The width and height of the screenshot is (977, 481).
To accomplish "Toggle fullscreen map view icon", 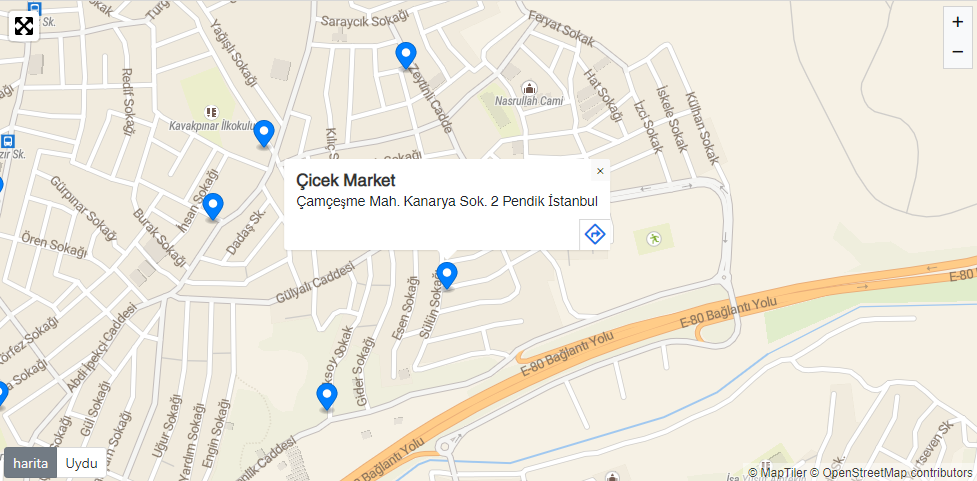I will click(24, 26).
